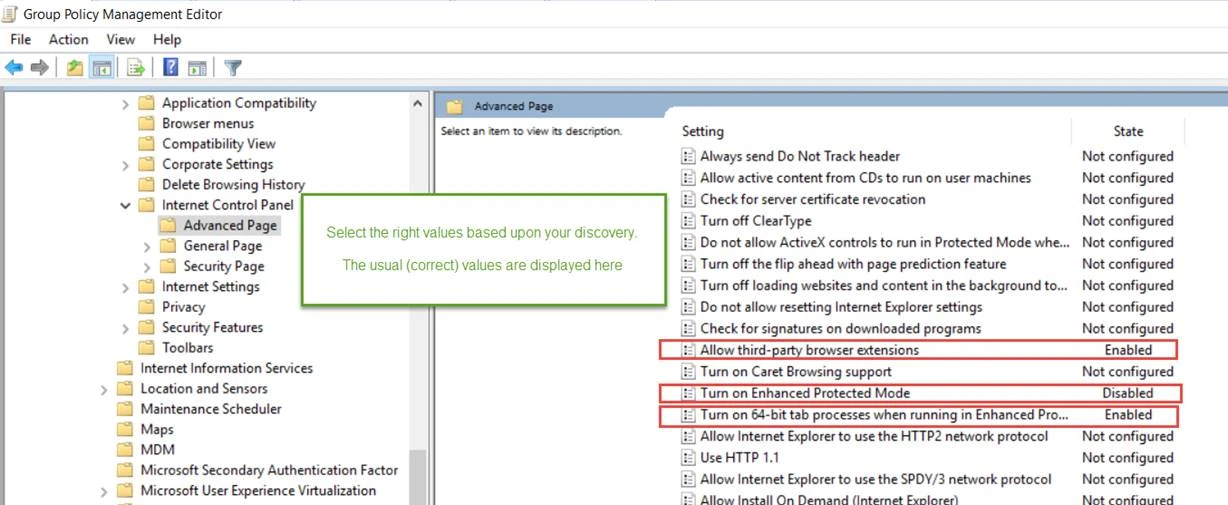The image size is (1228, 505).
Task: Select Allow third-party browser extensions setting
Action: [x=808, y=350]
